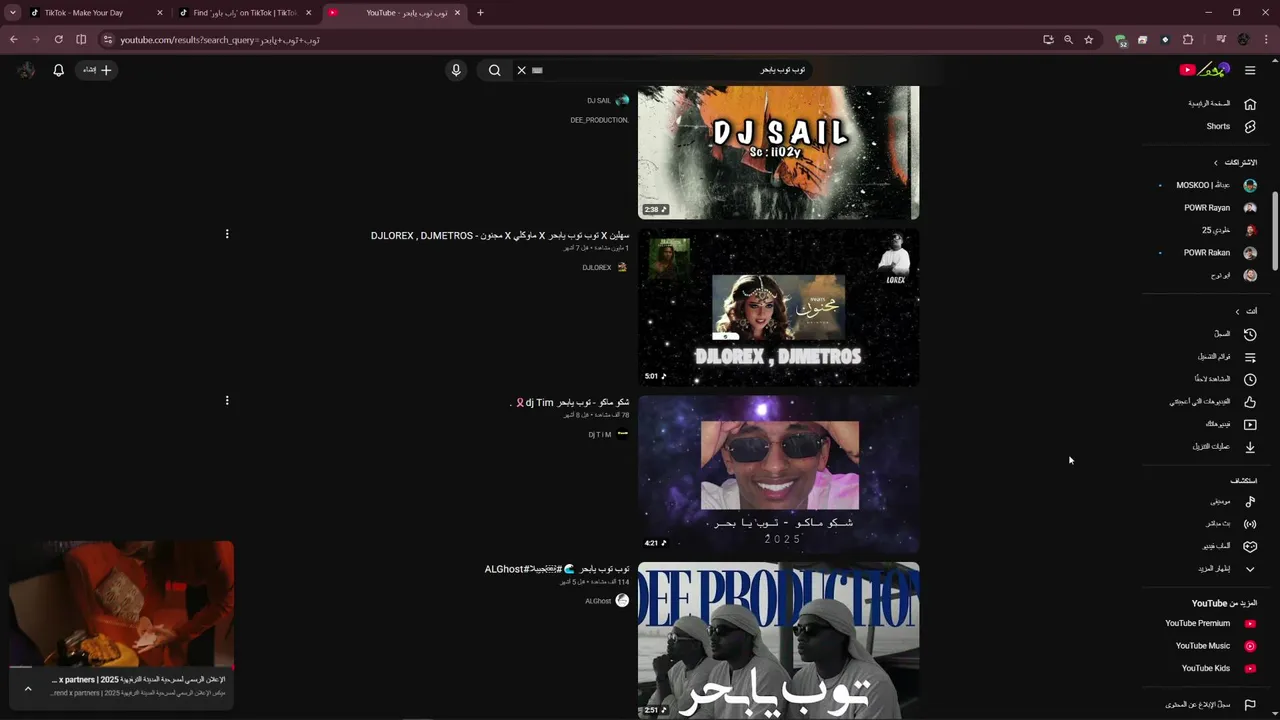Screen dimensions: 1280x720
Task: Open more options for DJLOREX video
Action: [227, 234]
